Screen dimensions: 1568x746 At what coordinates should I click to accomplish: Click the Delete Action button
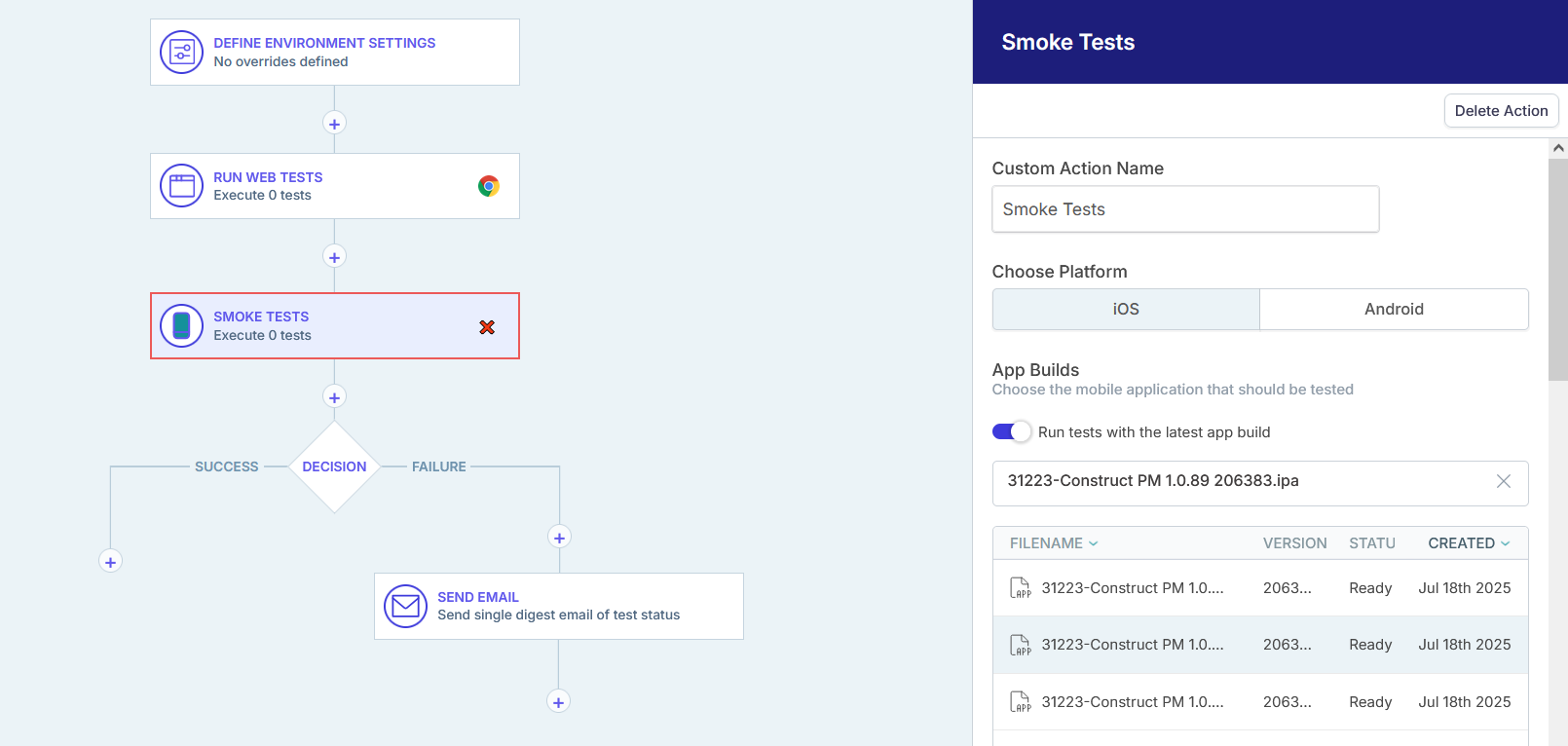click(1500, 111)
